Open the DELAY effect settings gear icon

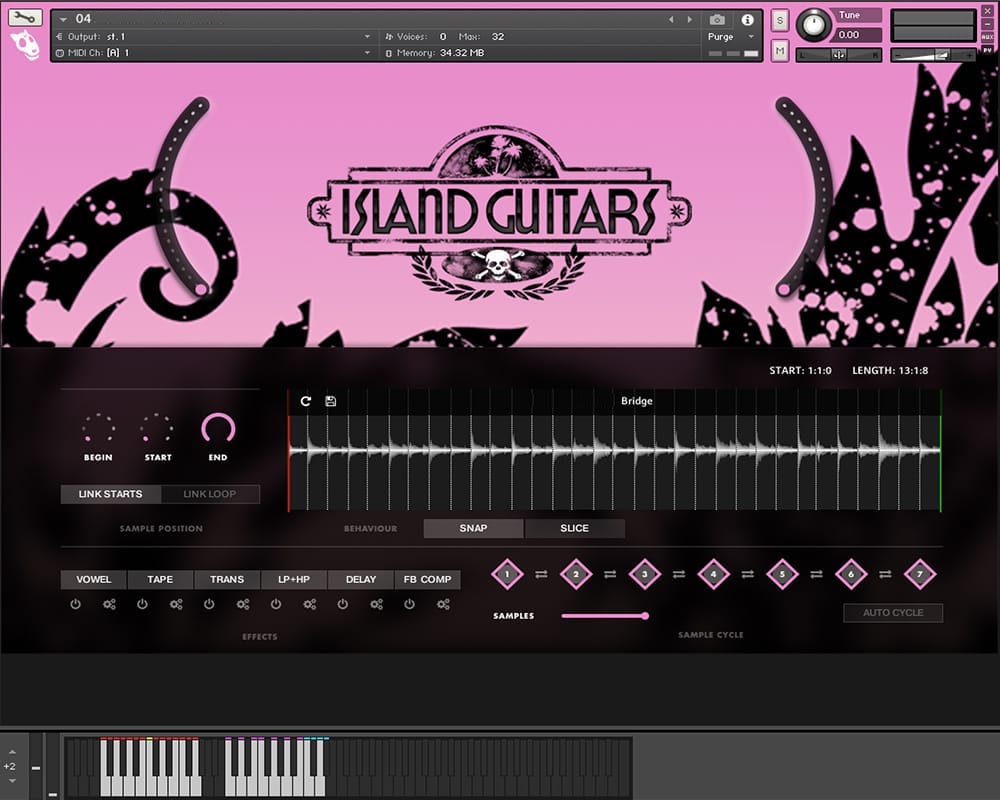tap(376, 604)
